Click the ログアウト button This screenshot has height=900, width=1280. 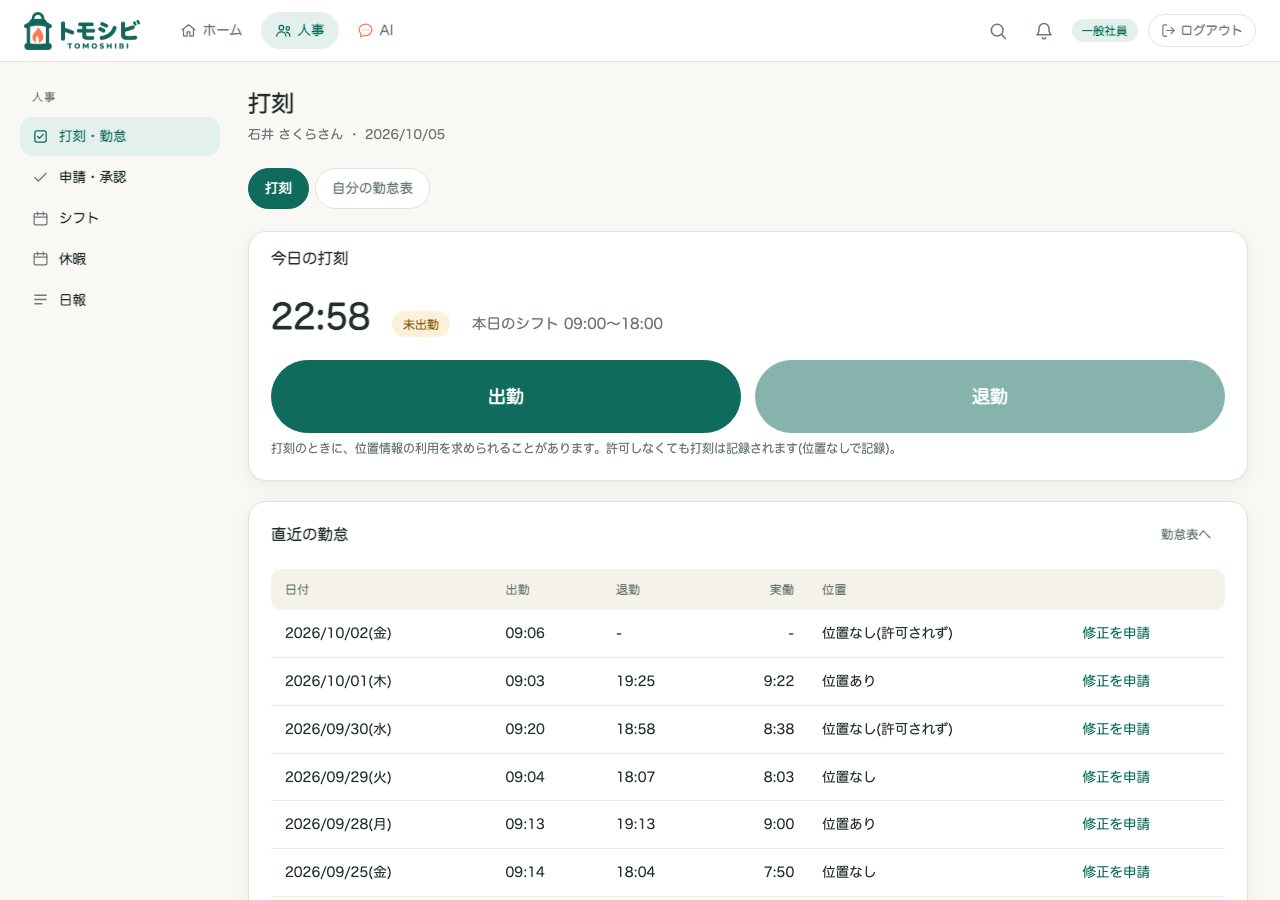pyautogui.click(x=1202, y=31)
